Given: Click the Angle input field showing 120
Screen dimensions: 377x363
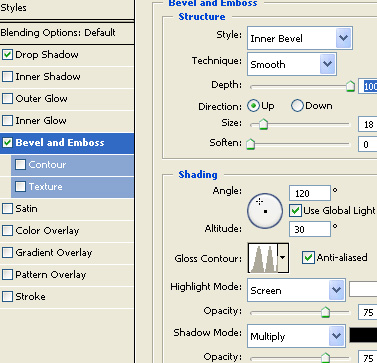Looking at the screenshot, I should coord(310,193).
